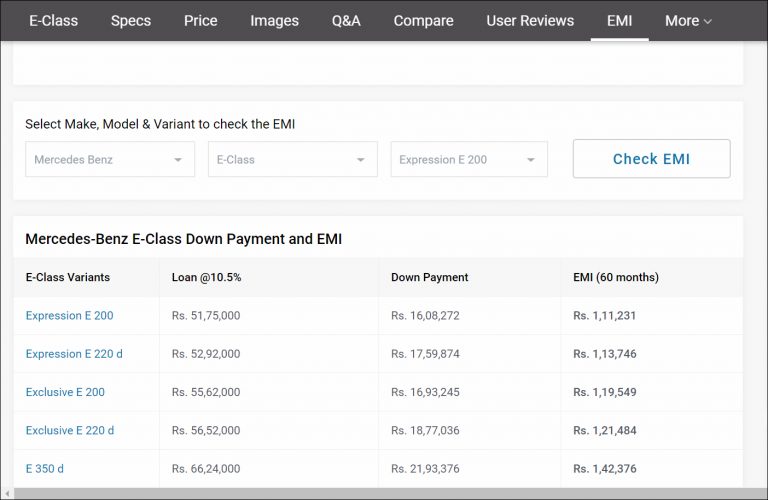Select the Compare tab
Screen dimensions: 768x500
click(424, 21)
